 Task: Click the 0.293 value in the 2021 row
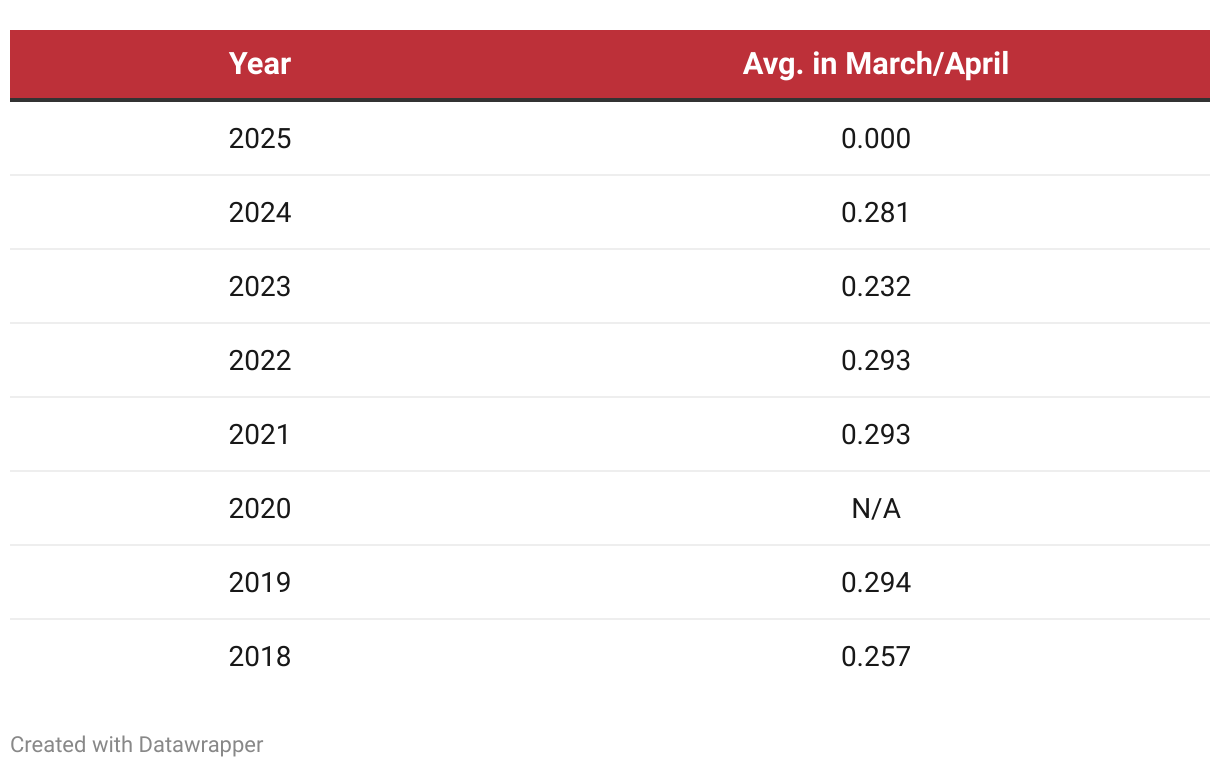pyautogui.click(x=875, y=434)
